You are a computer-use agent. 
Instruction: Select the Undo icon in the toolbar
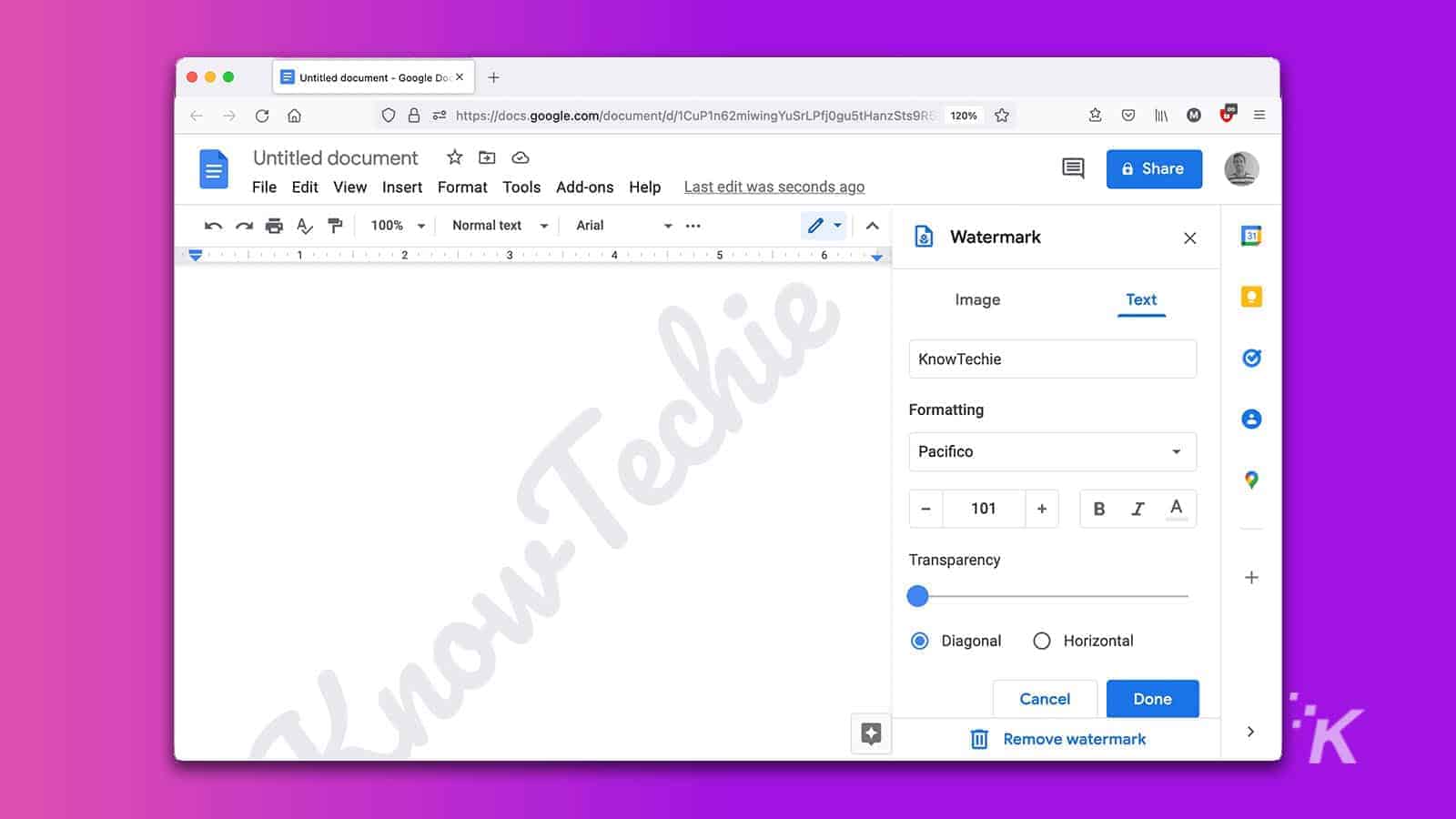[x=212, y=225]
